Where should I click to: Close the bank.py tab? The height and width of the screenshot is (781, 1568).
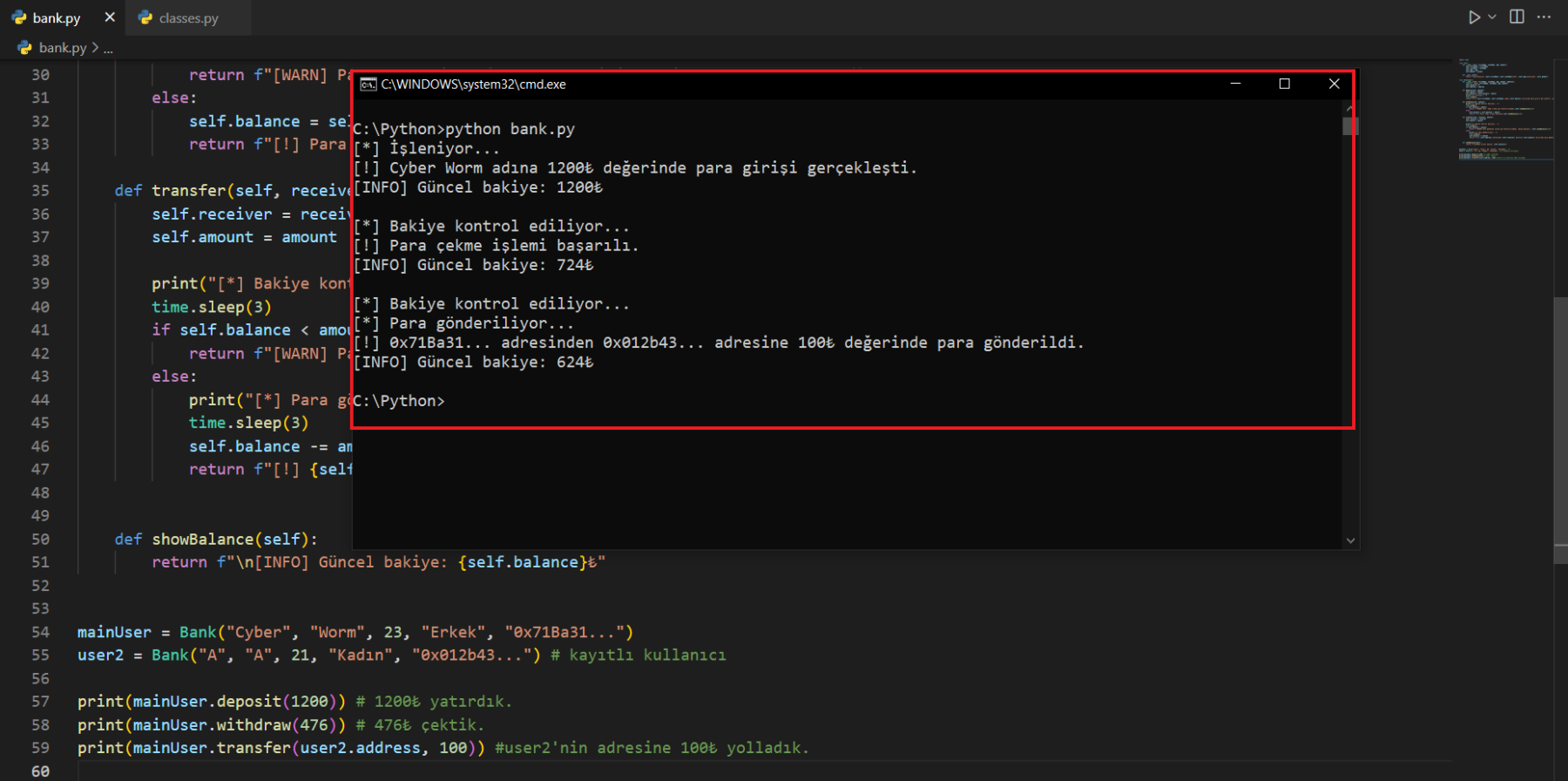point(110,17)
